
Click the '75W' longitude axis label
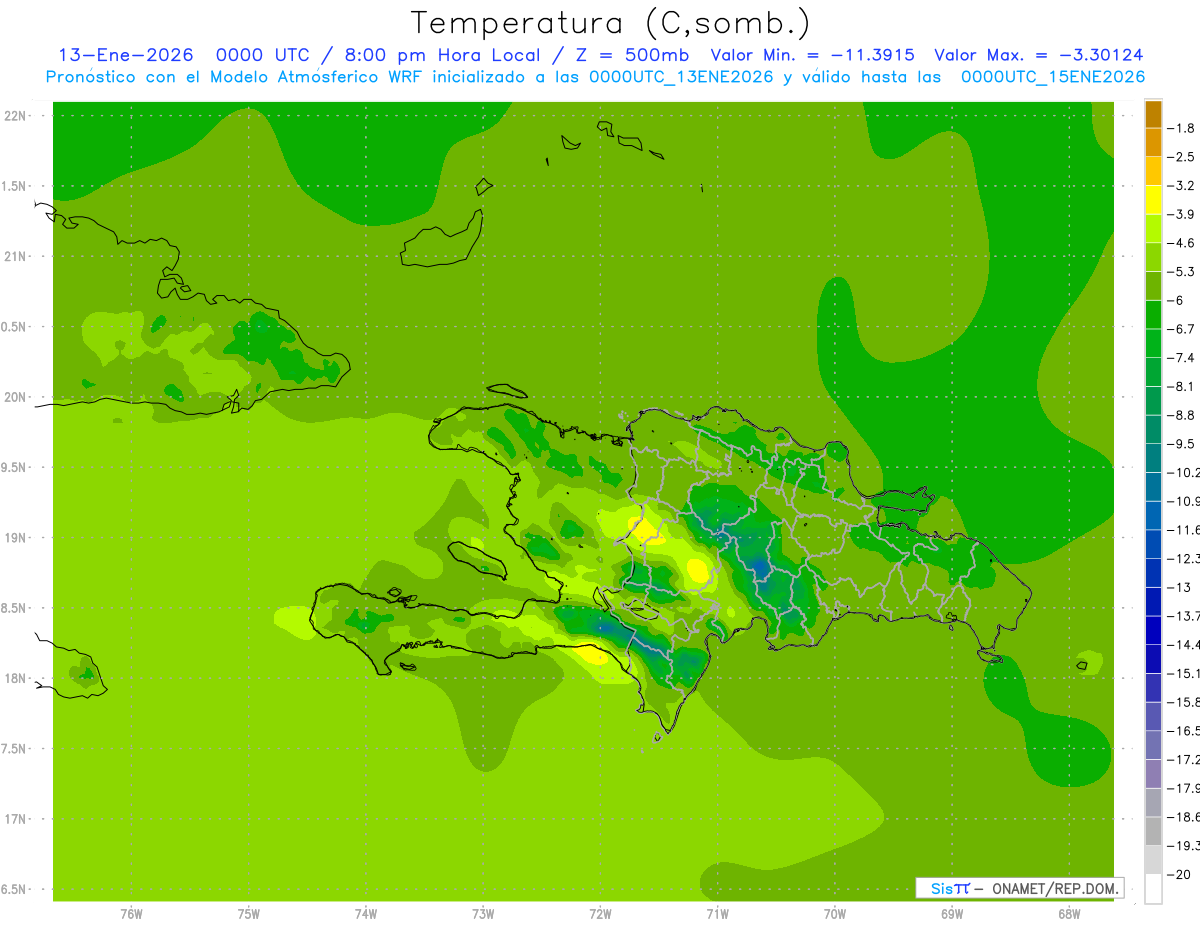249,914
